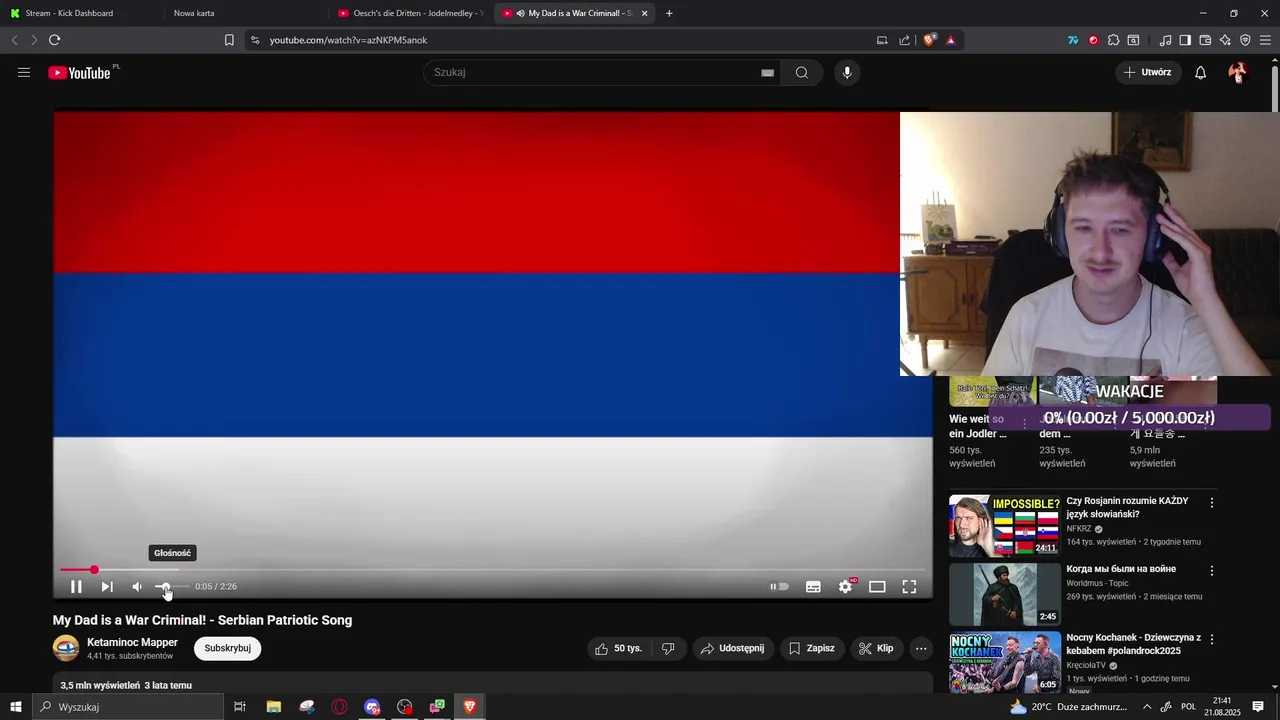This screenshot has width=1280, height=720.
Task: Open the on-screen keyboard in search box
Action: click(x=767, y=72)
